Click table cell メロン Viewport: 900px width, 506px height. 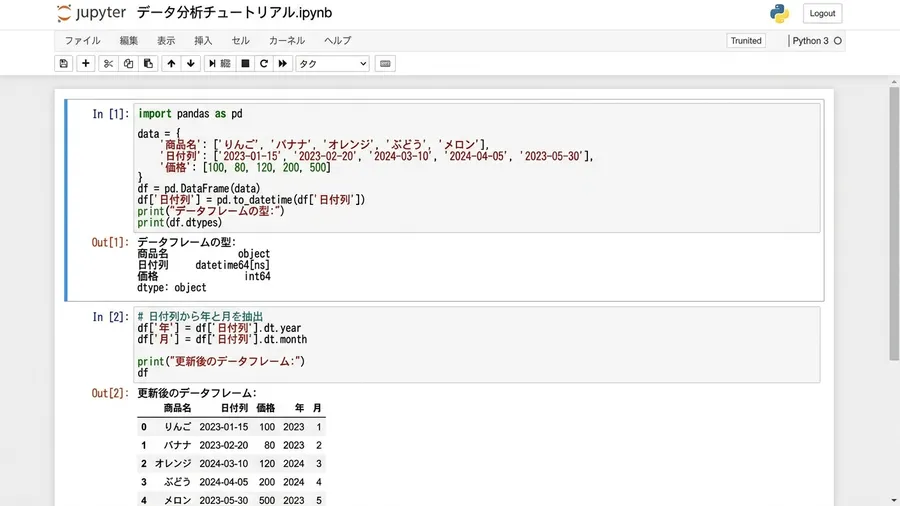tap(177, 500)
